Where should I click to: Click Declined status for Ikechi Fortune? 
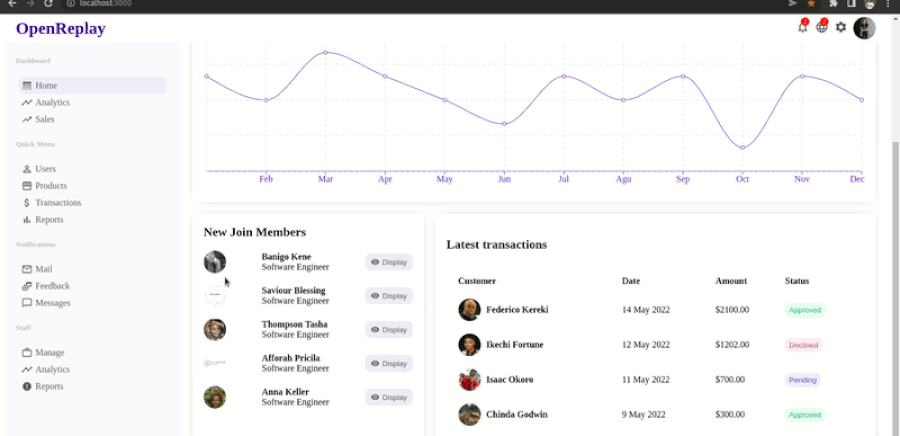pos(803,345)
